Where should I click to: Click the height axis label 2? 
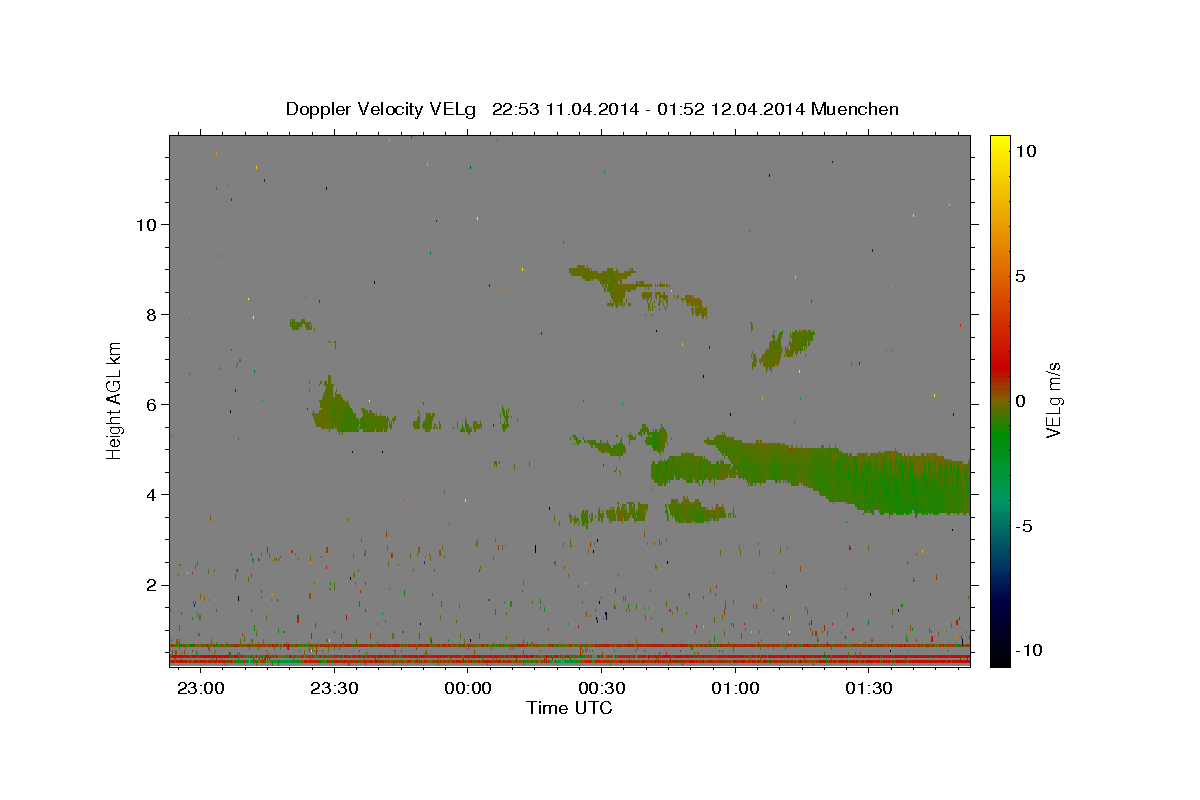click(x=150, y=584)
